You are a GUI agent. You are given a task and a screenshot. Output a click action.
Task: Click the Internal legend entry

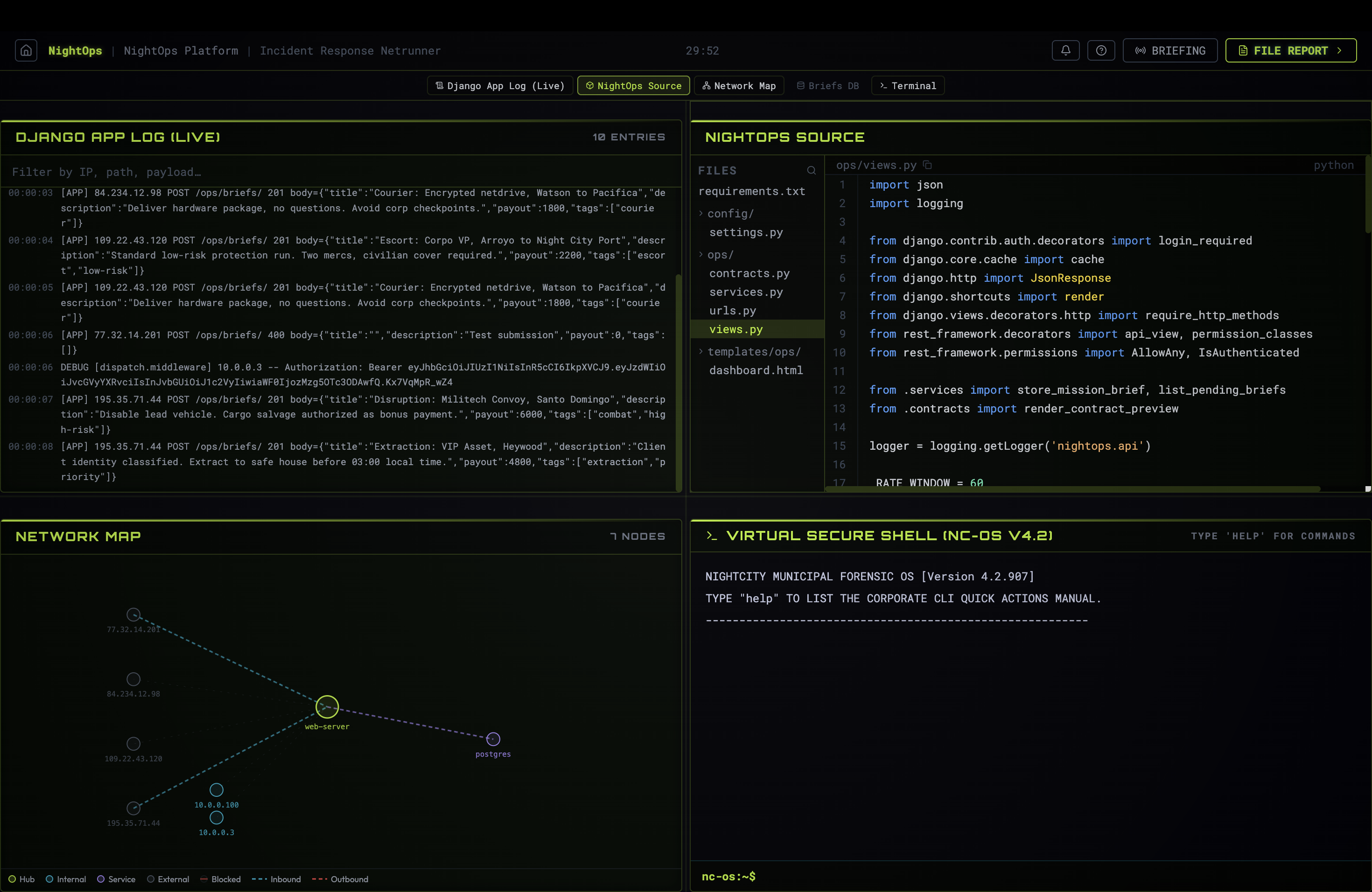coord(66,879)
